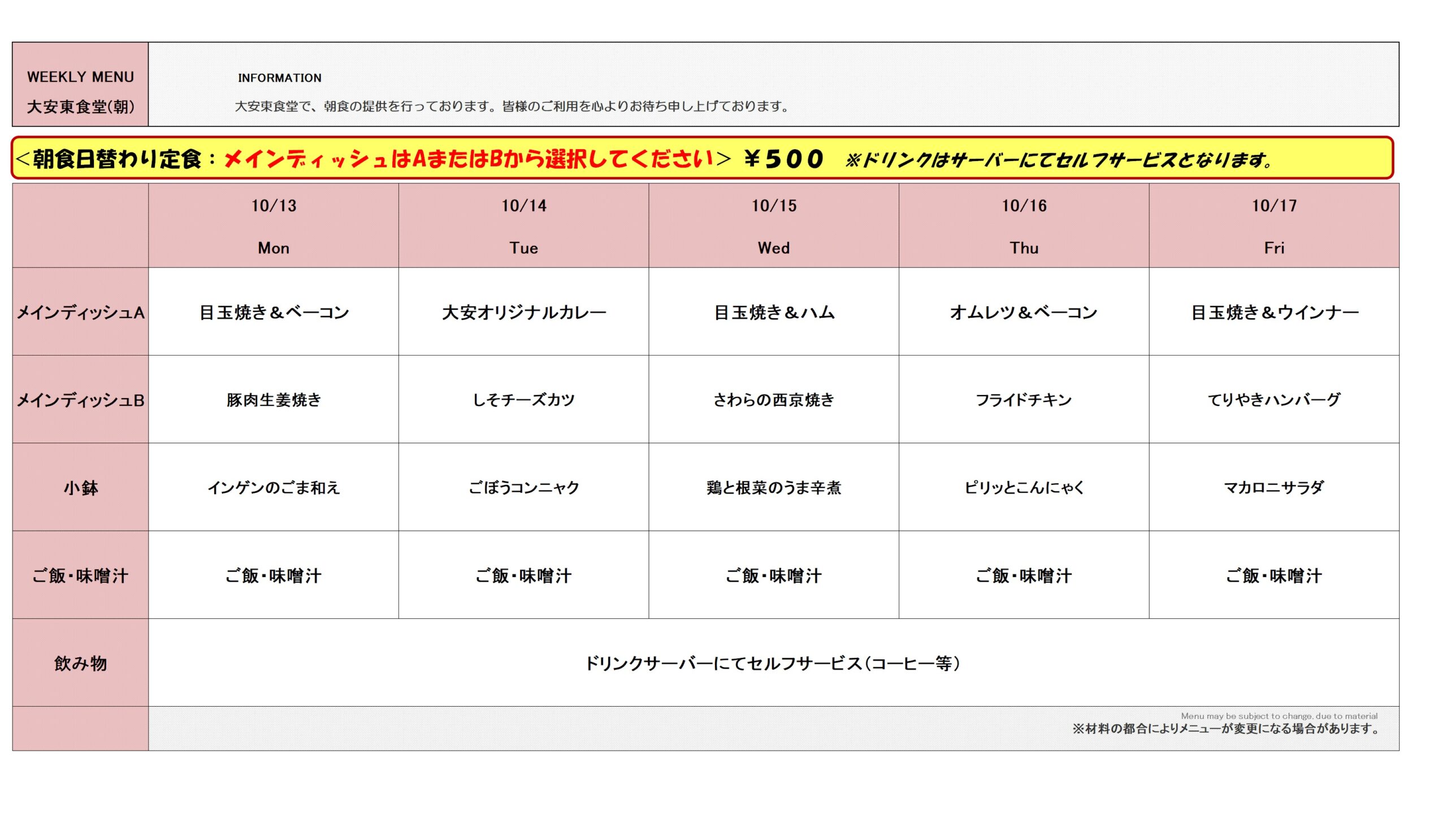The width and height of the screenshot is (1447, 840).
Task: Select the 10/16 Thu column header
Action: coord(1024,226)
